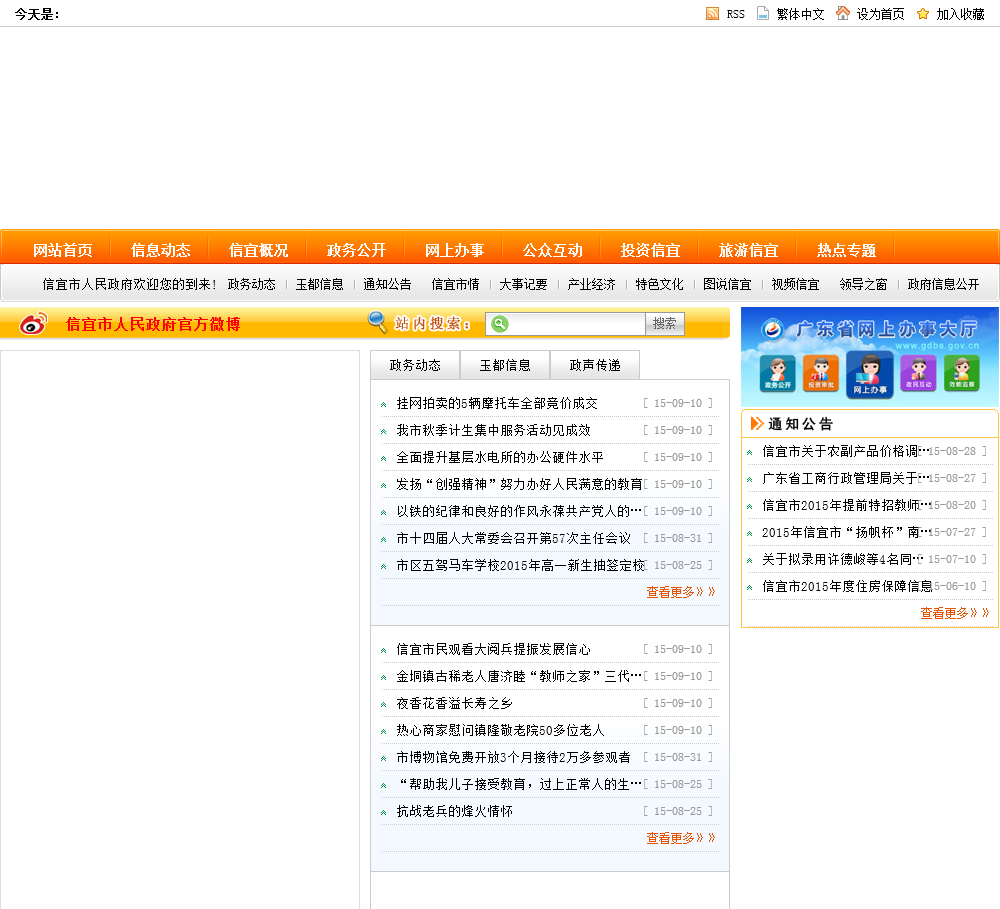
Task: Click the 广东省网上办事大厅 round logo
Action: coord(772,329)
